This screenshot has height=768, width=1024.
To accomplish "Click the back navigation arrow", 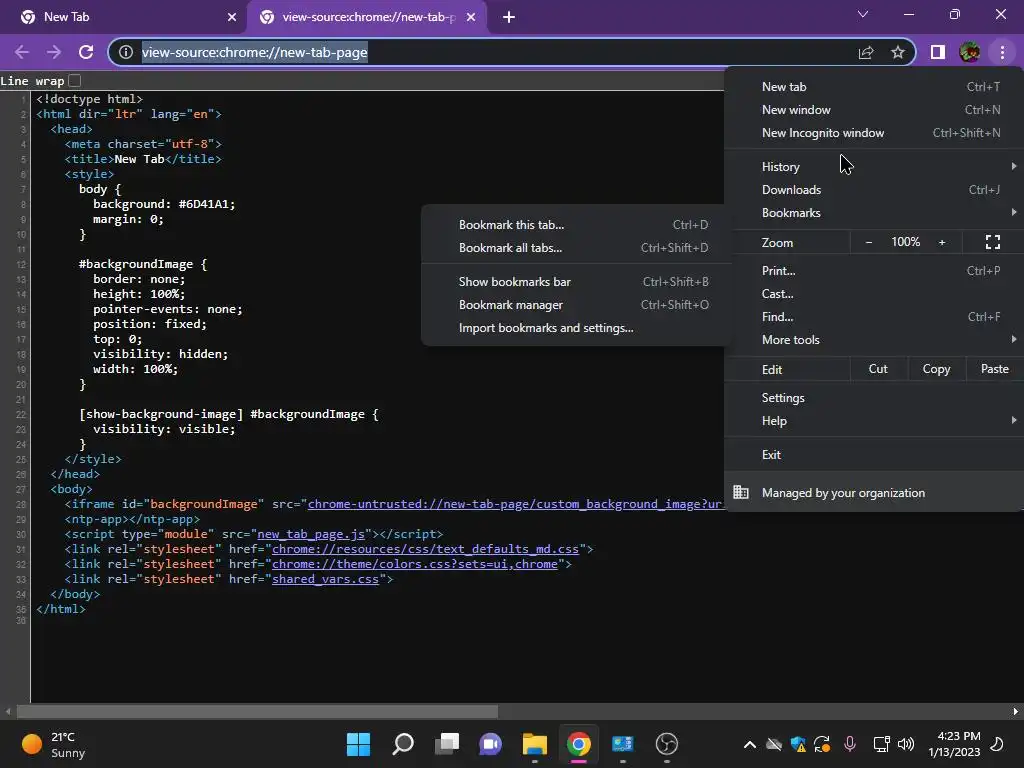I will 22,52.
